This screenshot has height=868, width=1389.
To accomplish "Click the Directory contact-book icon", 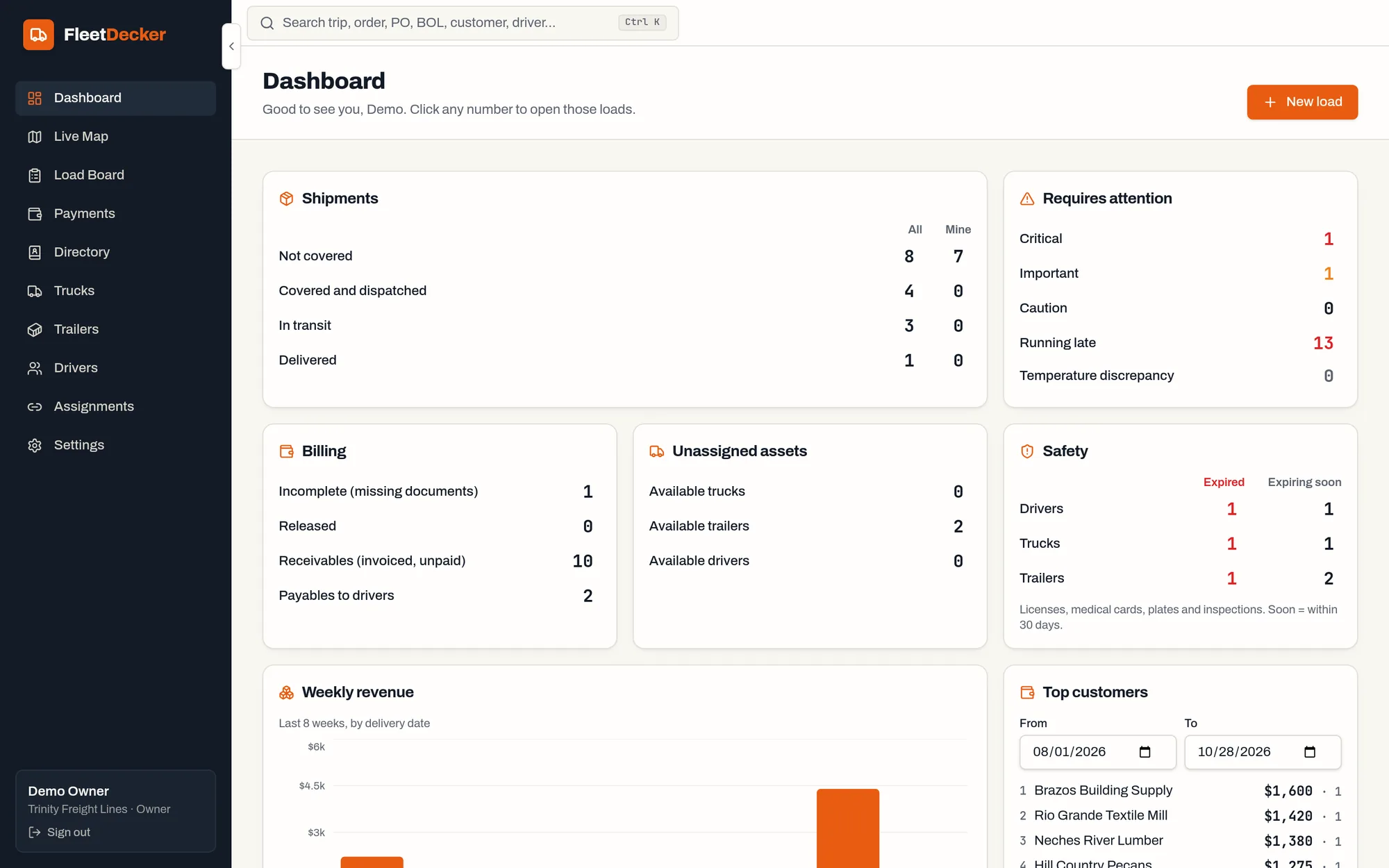I will pyautogui.click(x=35, y=252).
